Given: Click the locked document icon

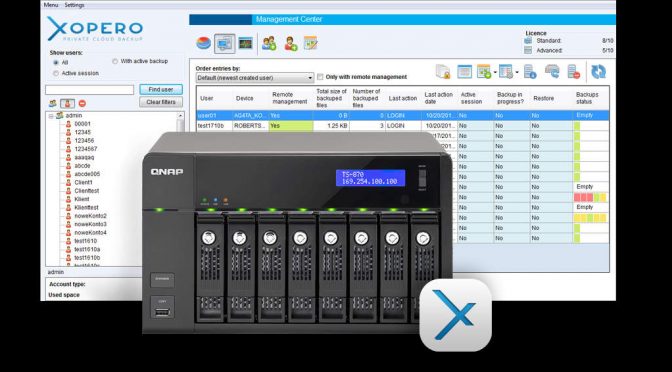Looking at the screenshot, I should (x=443, y=71).
